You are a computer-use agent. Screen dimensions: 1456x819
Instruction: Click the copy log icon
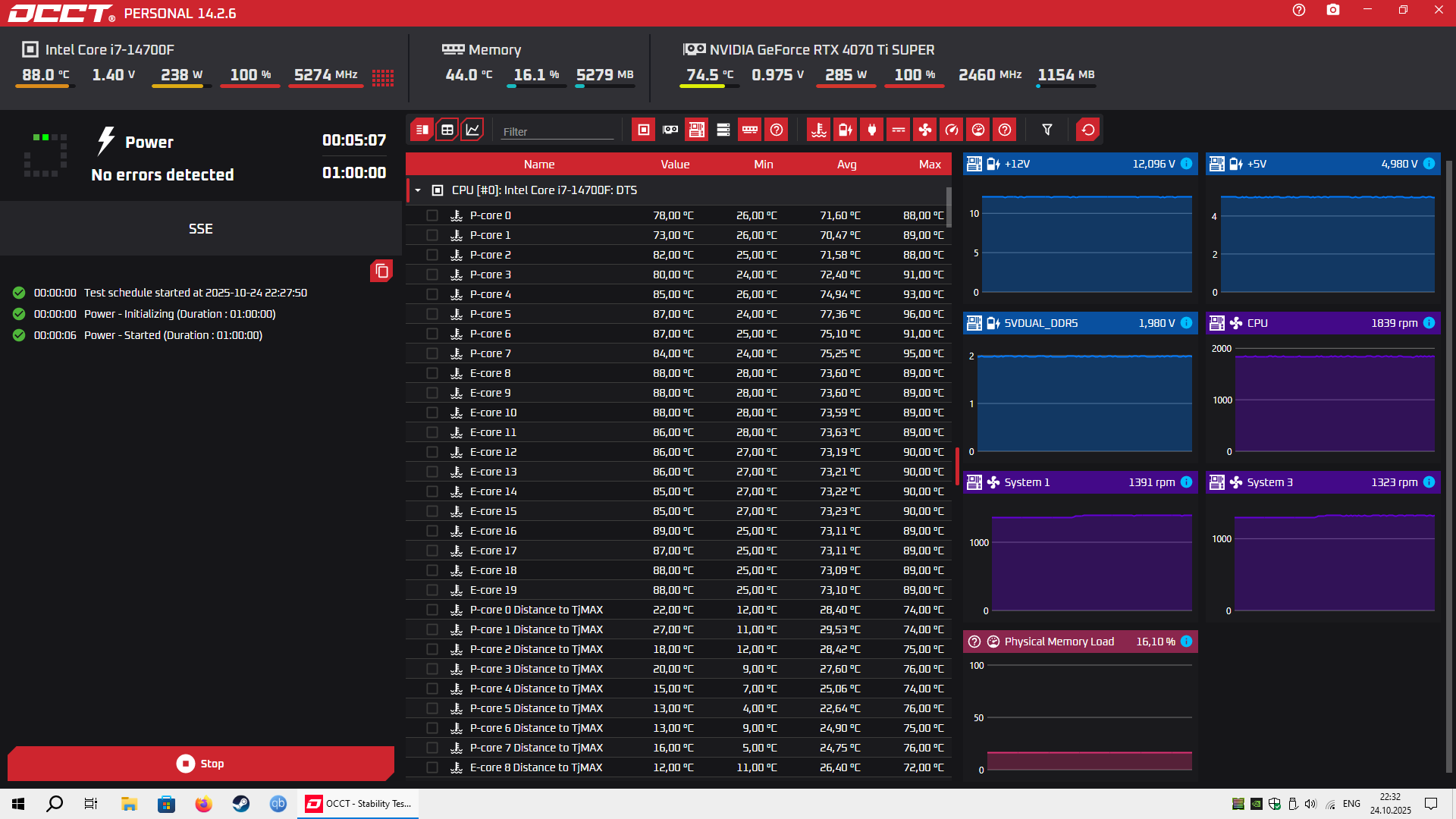pyautogui.click(x=381, y=271)
